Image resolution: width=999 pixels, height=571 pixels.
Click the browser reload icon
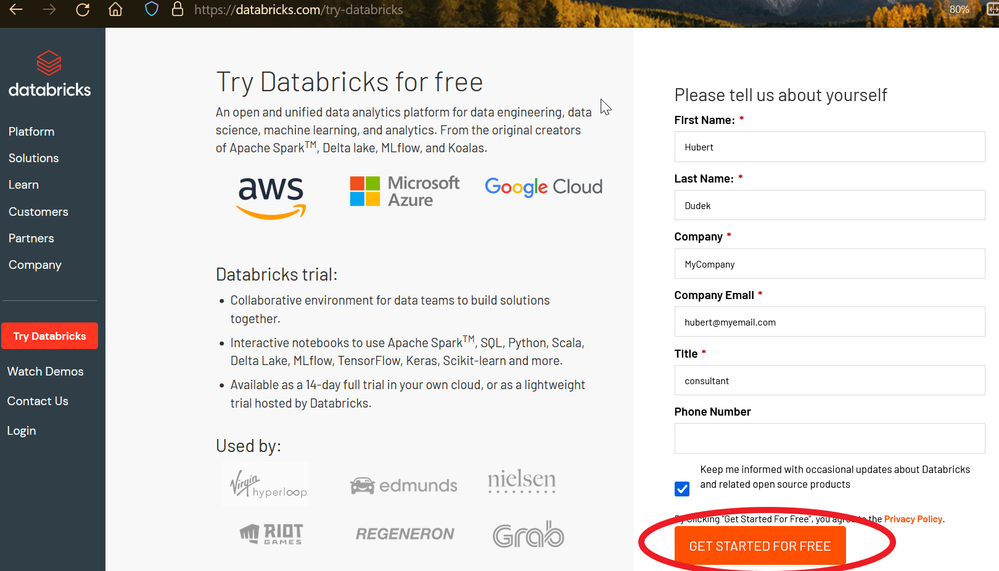(83, 10)
